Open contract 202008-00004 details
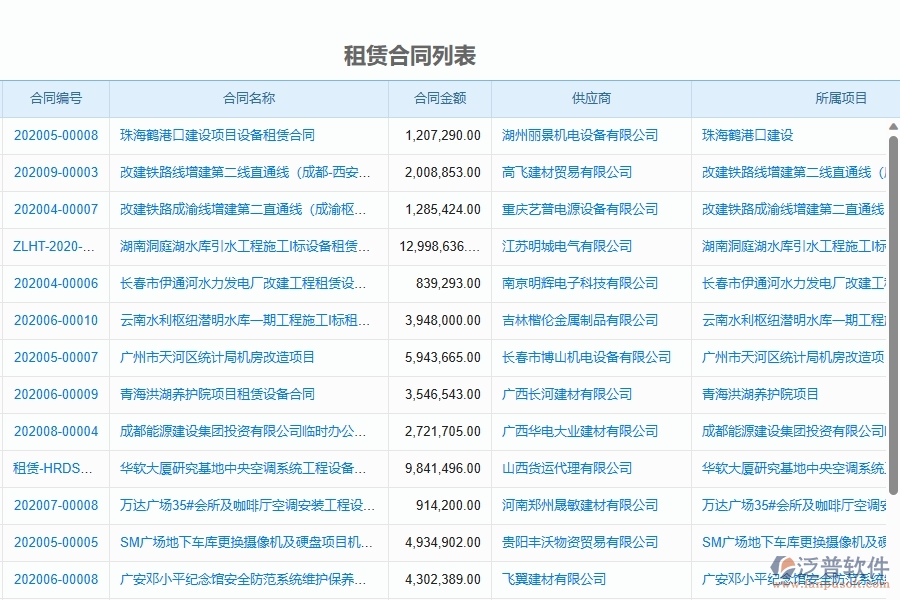900x600 pixels. coord(55,431)
